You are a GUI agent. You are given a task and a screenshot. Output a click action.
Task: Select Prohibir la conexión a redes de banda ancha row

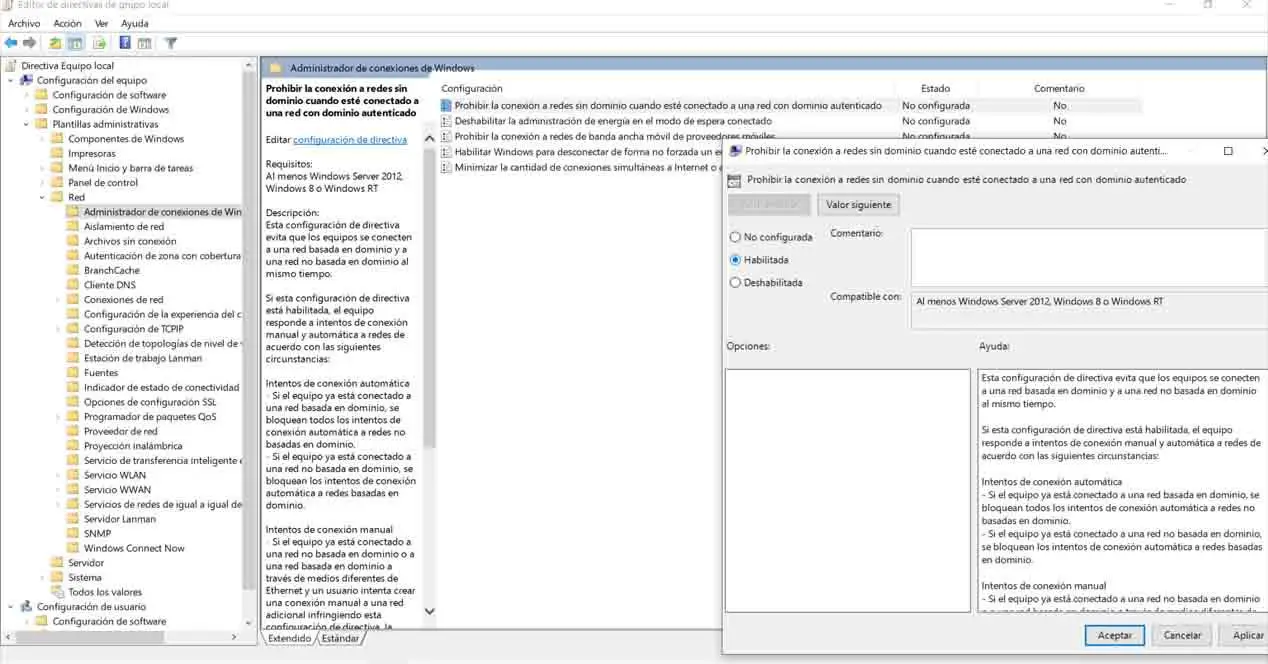pyautogui.click(x=614, y=136)
